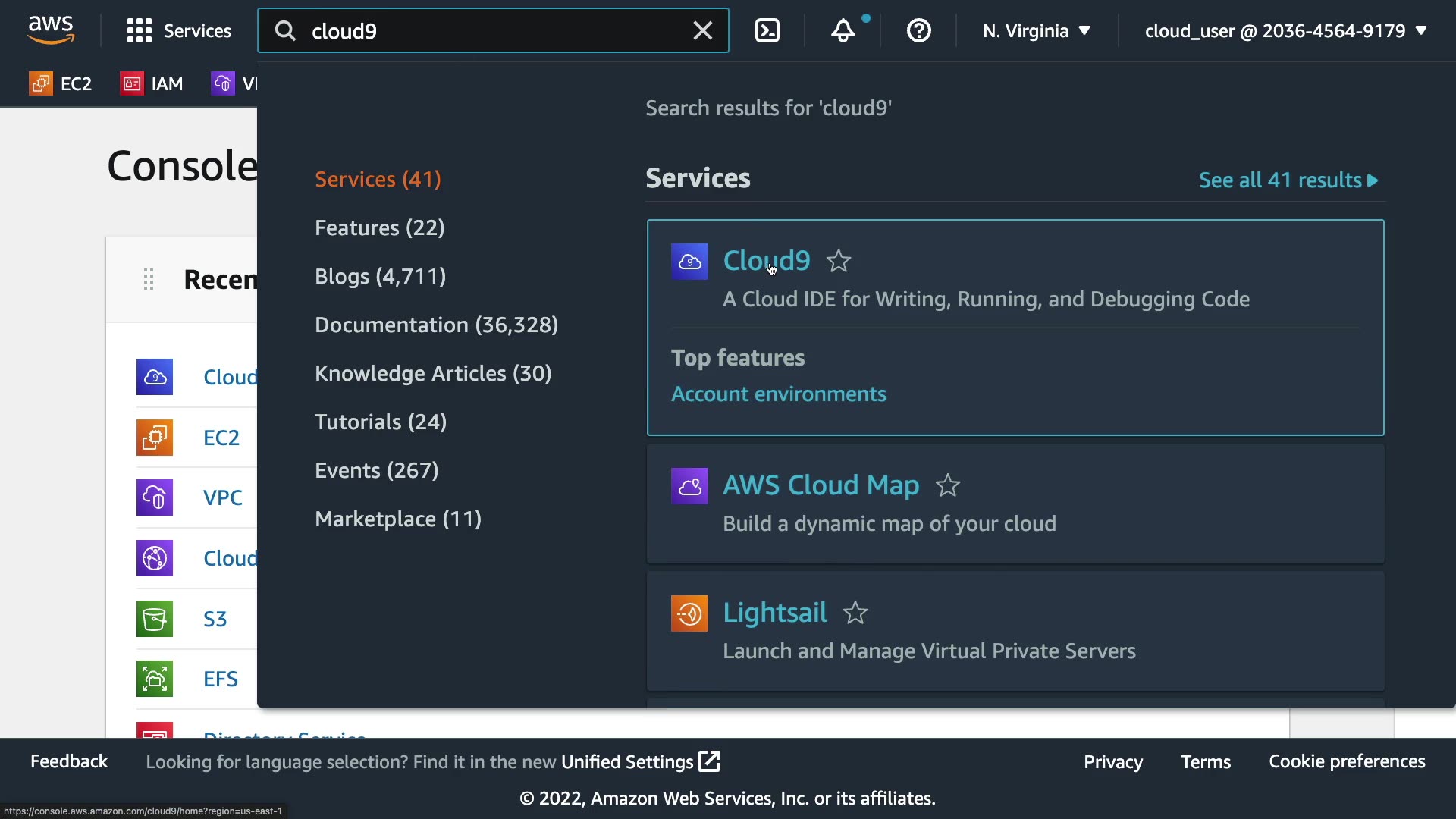Star the AWS Cloud Map service
The width and height of the screenshot is (1456, 819).
(x=947, y=485)
